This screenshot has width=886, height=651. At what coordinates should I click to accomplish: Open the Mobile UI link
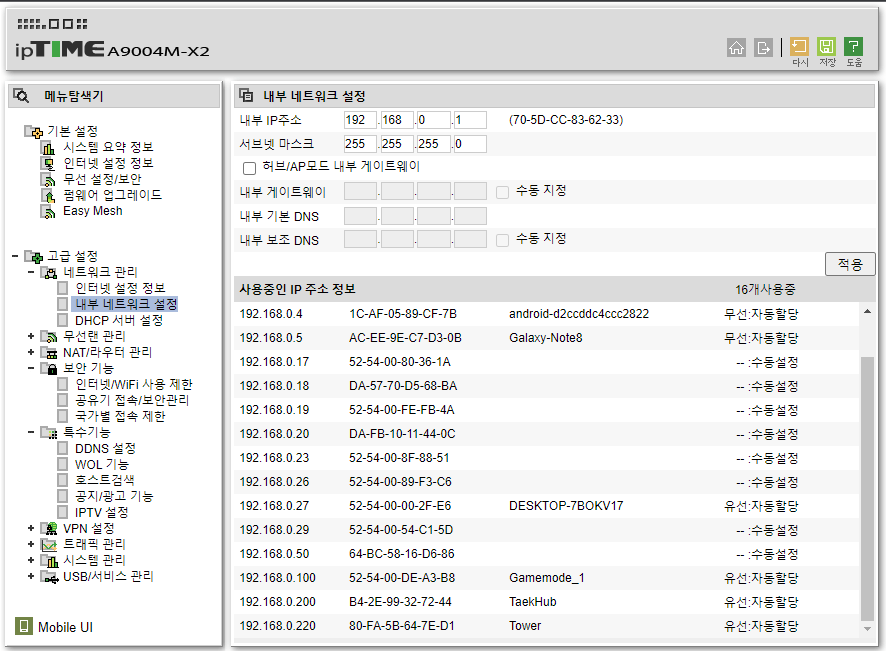tap(65, 627)
